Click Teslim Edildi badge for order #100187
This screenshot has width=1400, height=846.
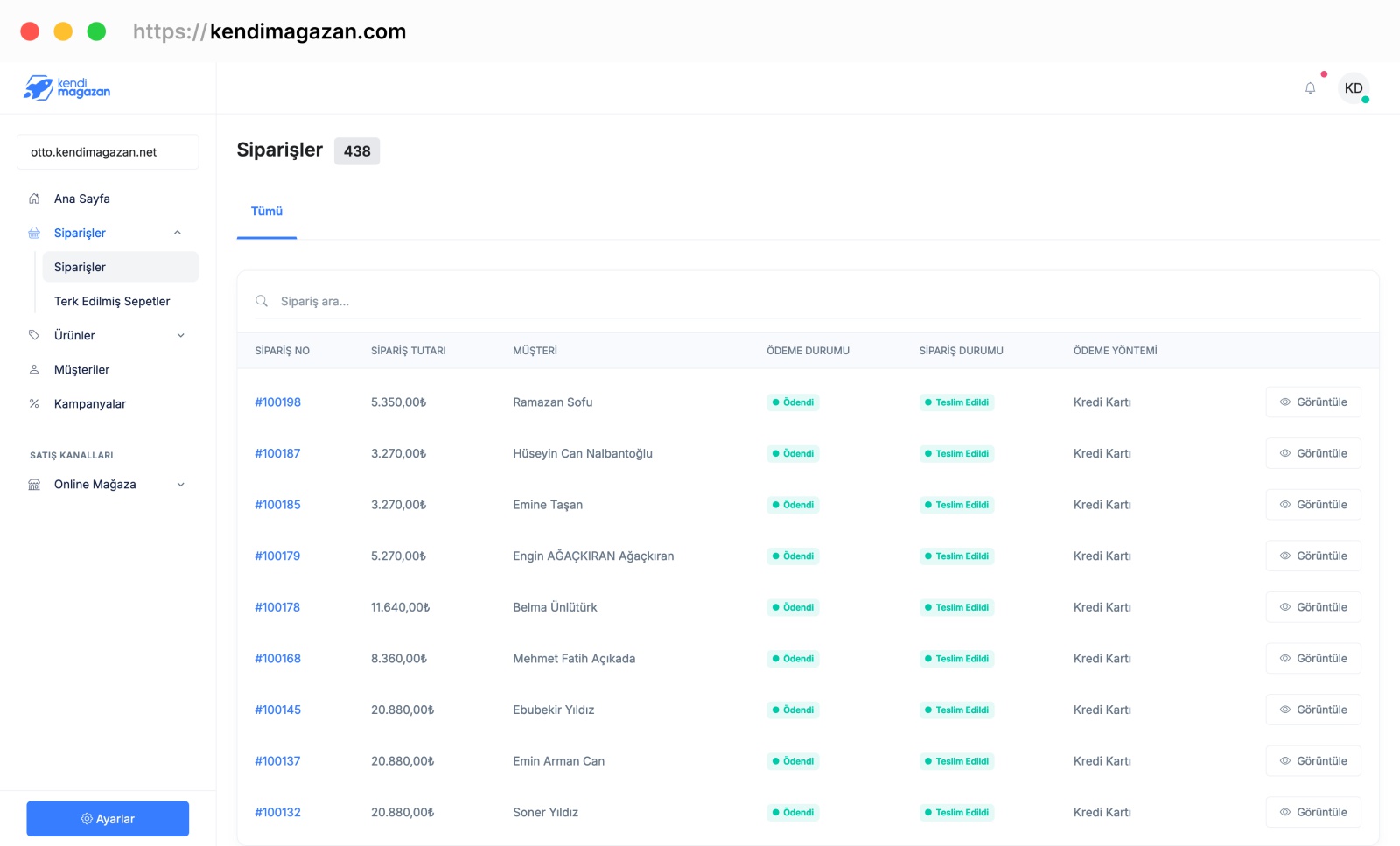click(x=956, y=453)
